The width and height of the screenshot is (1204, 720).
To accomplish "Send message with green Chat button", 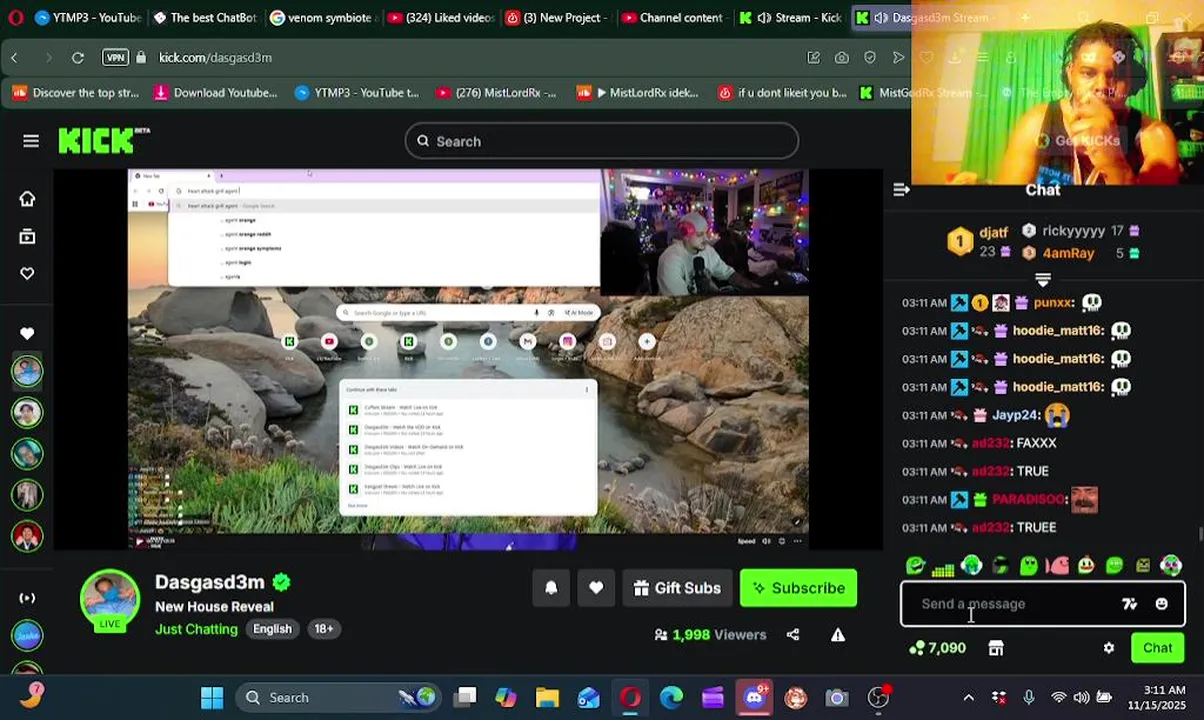I will pyautogui.click(x=1157, y=648).
